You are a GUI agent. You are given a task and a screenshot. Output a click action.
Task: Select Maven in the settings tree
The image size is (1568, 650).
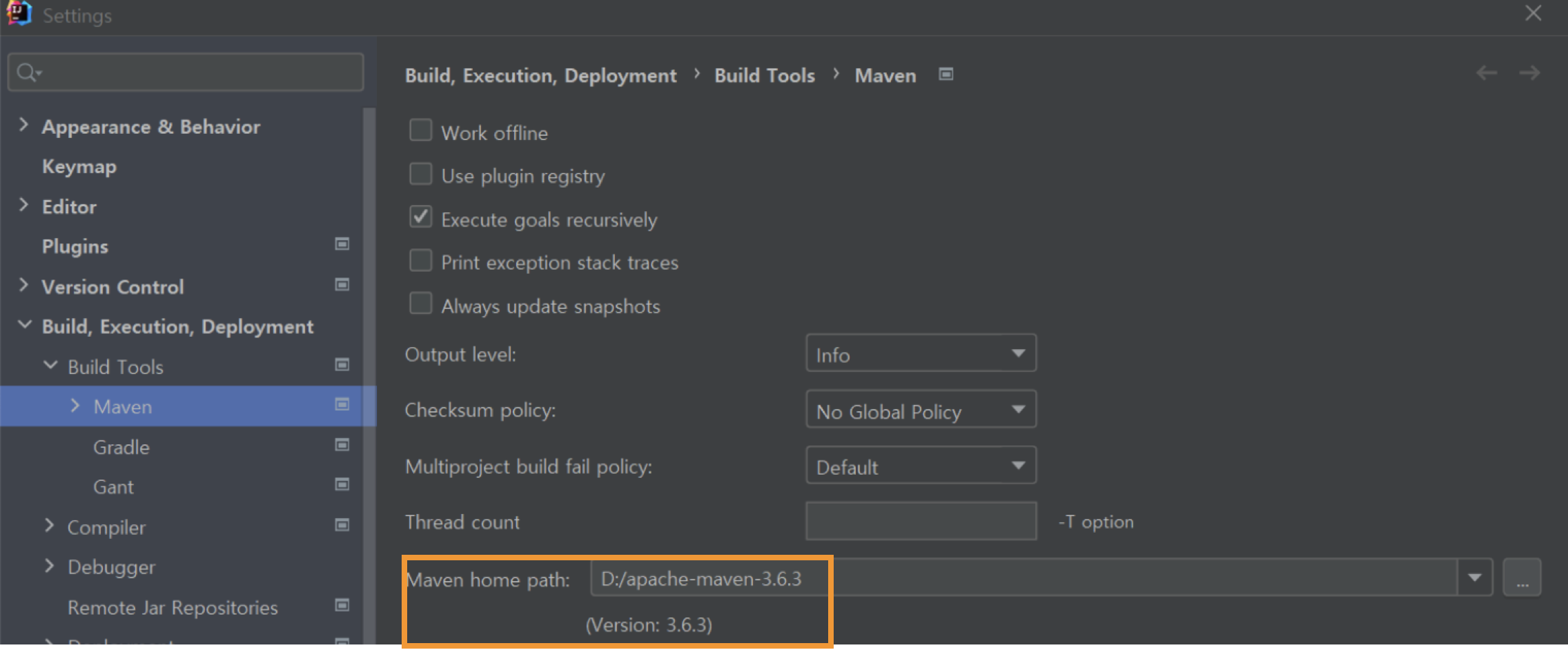123,407
